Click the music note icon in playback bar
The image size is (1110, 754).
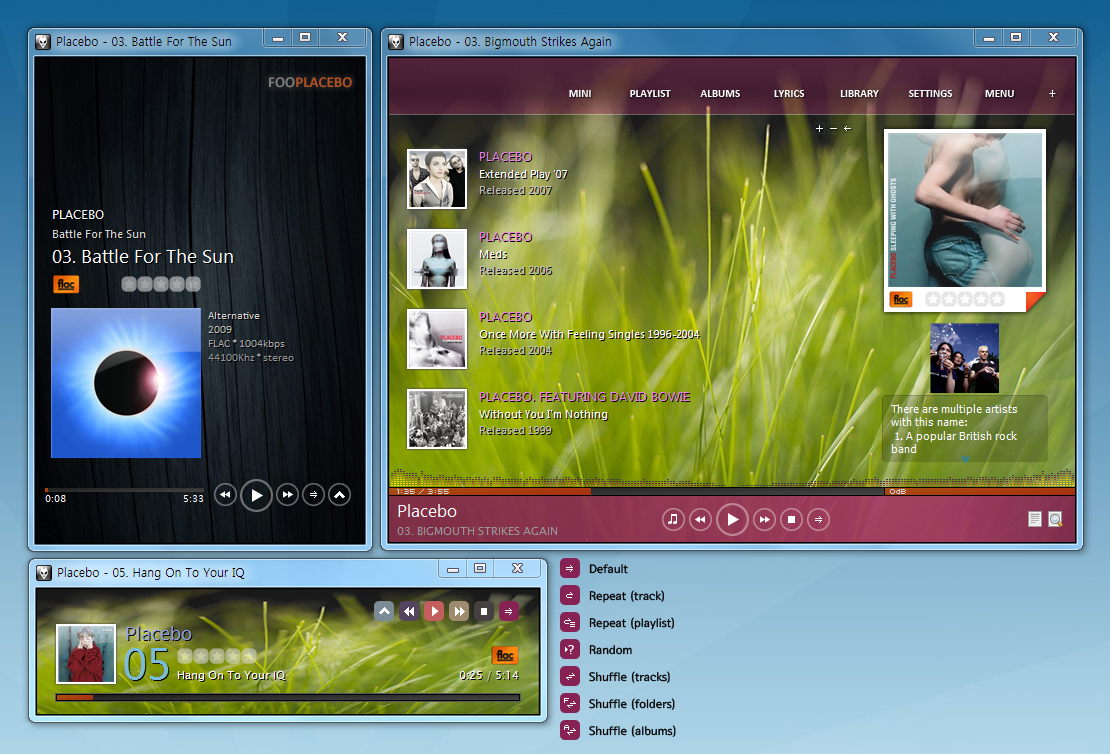pyautogui.click(x=673, y=519)
